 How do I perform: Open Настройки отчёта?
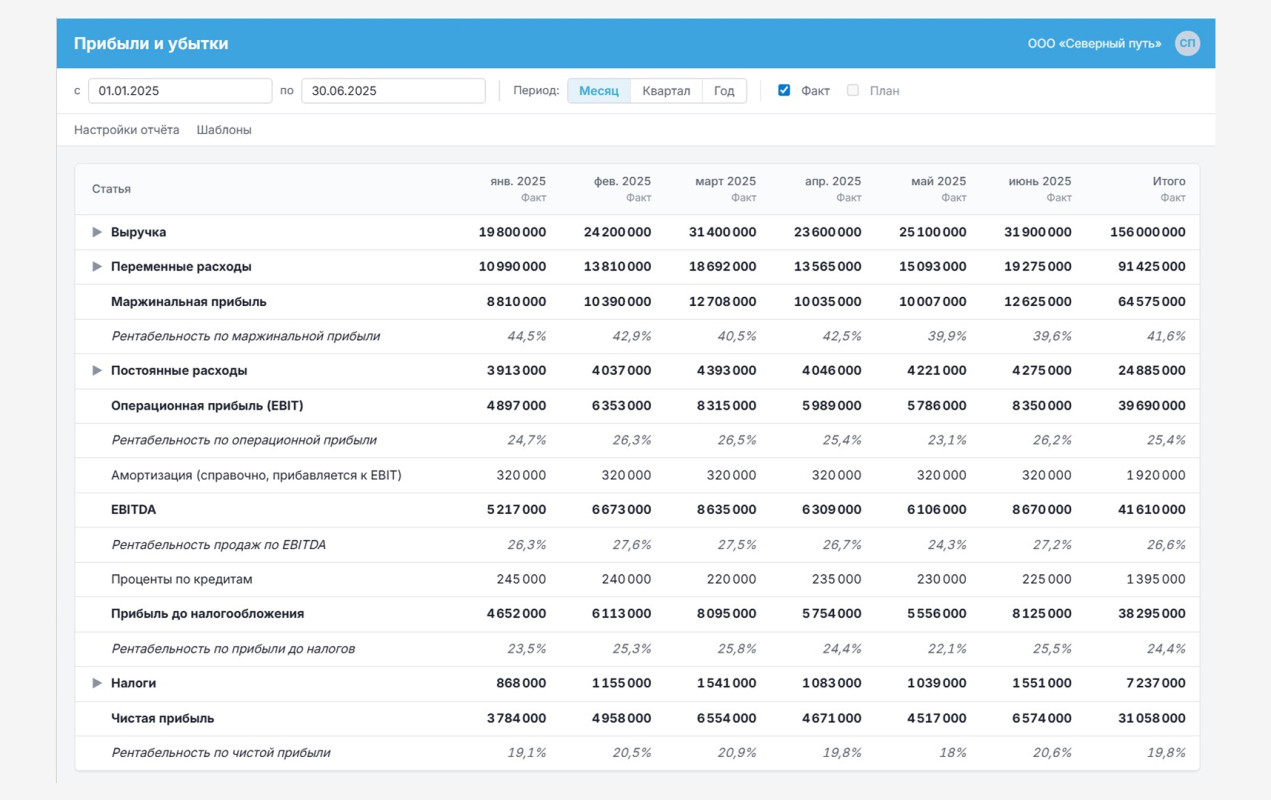(x=127, y=130)
